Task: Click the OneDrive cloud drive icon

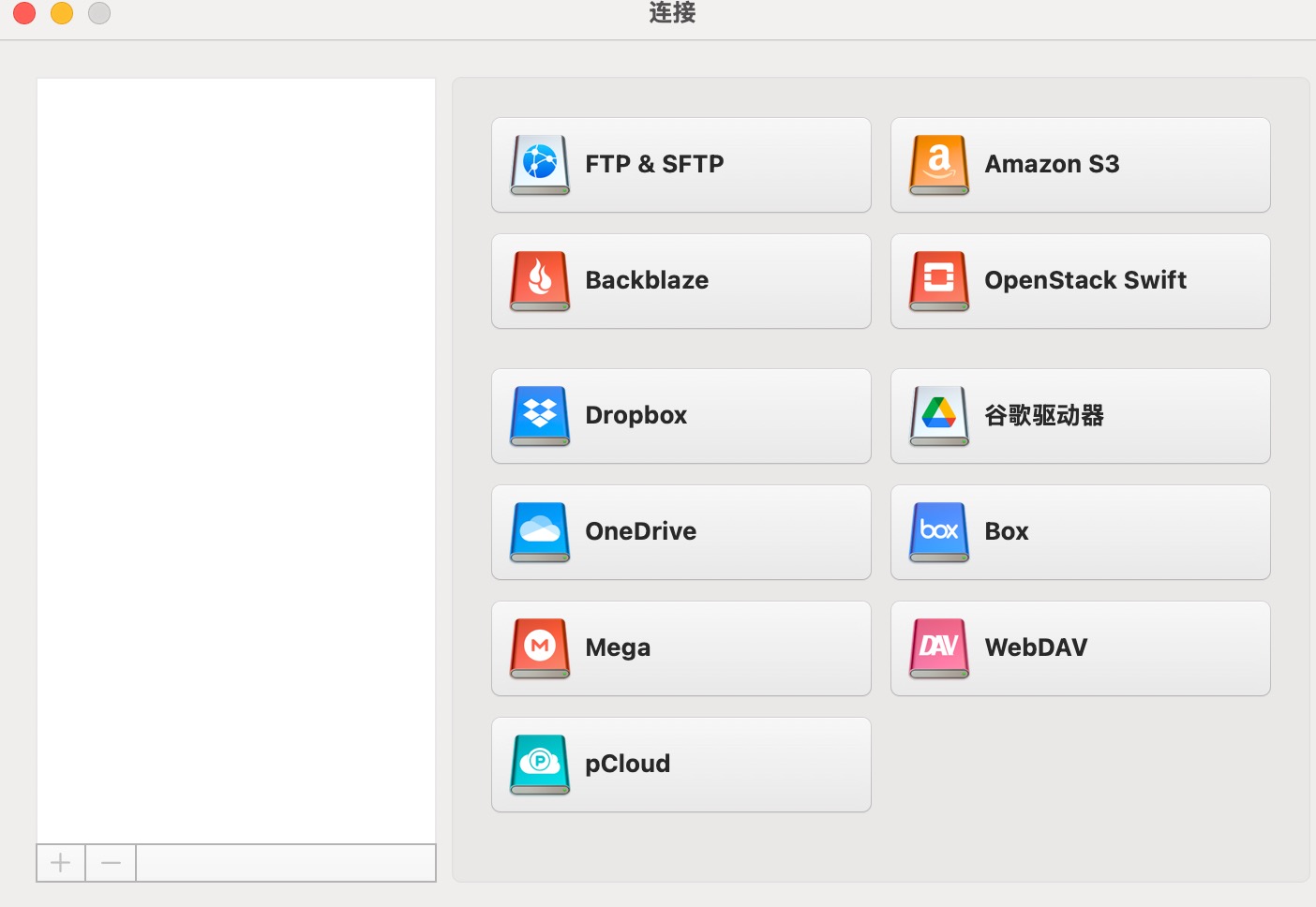Action: point(540,532)
